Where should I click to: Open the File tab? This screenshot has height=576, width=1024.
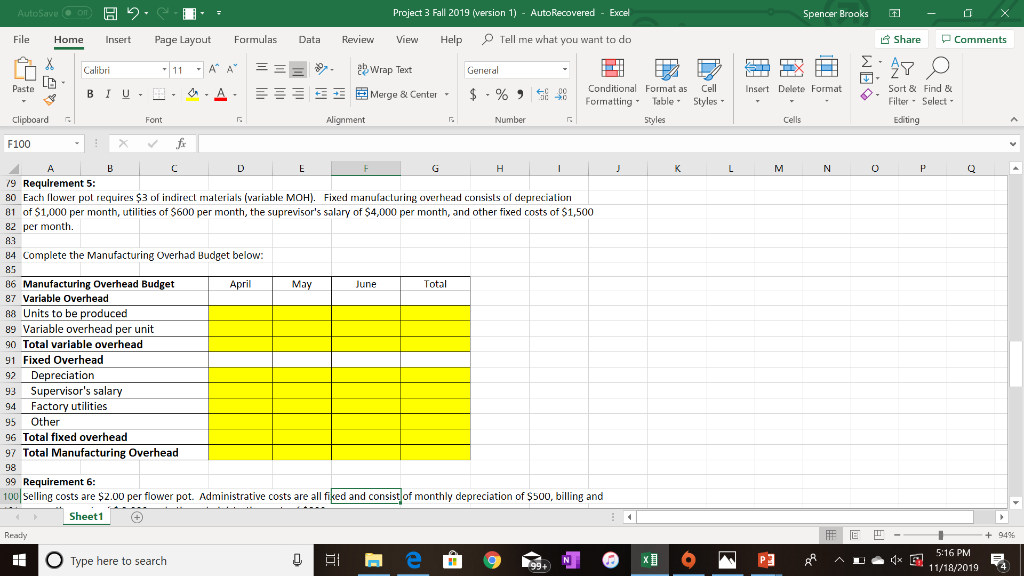pyautogui.click(x=21, y=39)
